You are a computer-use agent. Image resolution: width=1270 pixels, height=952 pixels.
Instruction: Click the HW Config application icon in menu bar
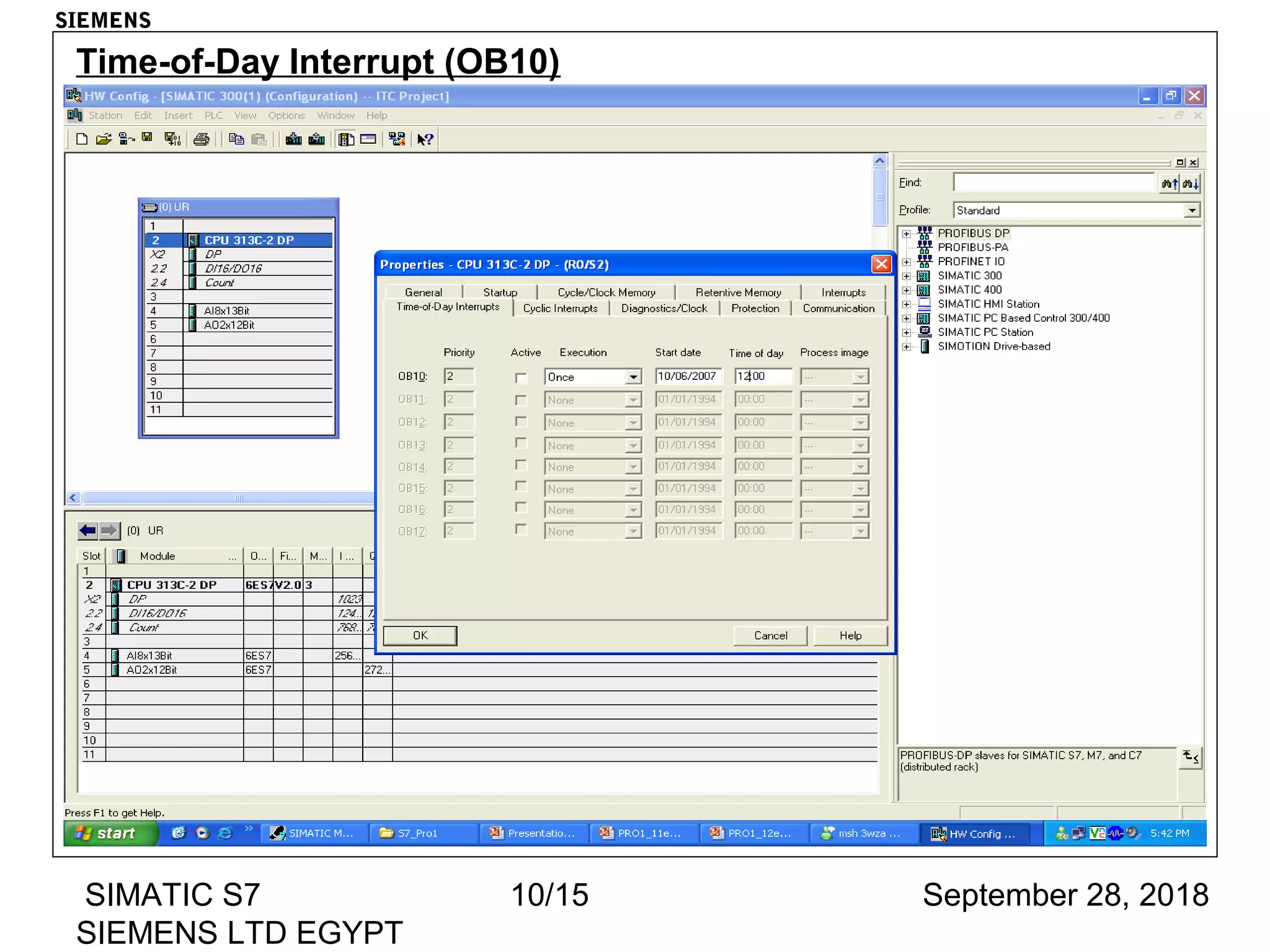point(74,115)
